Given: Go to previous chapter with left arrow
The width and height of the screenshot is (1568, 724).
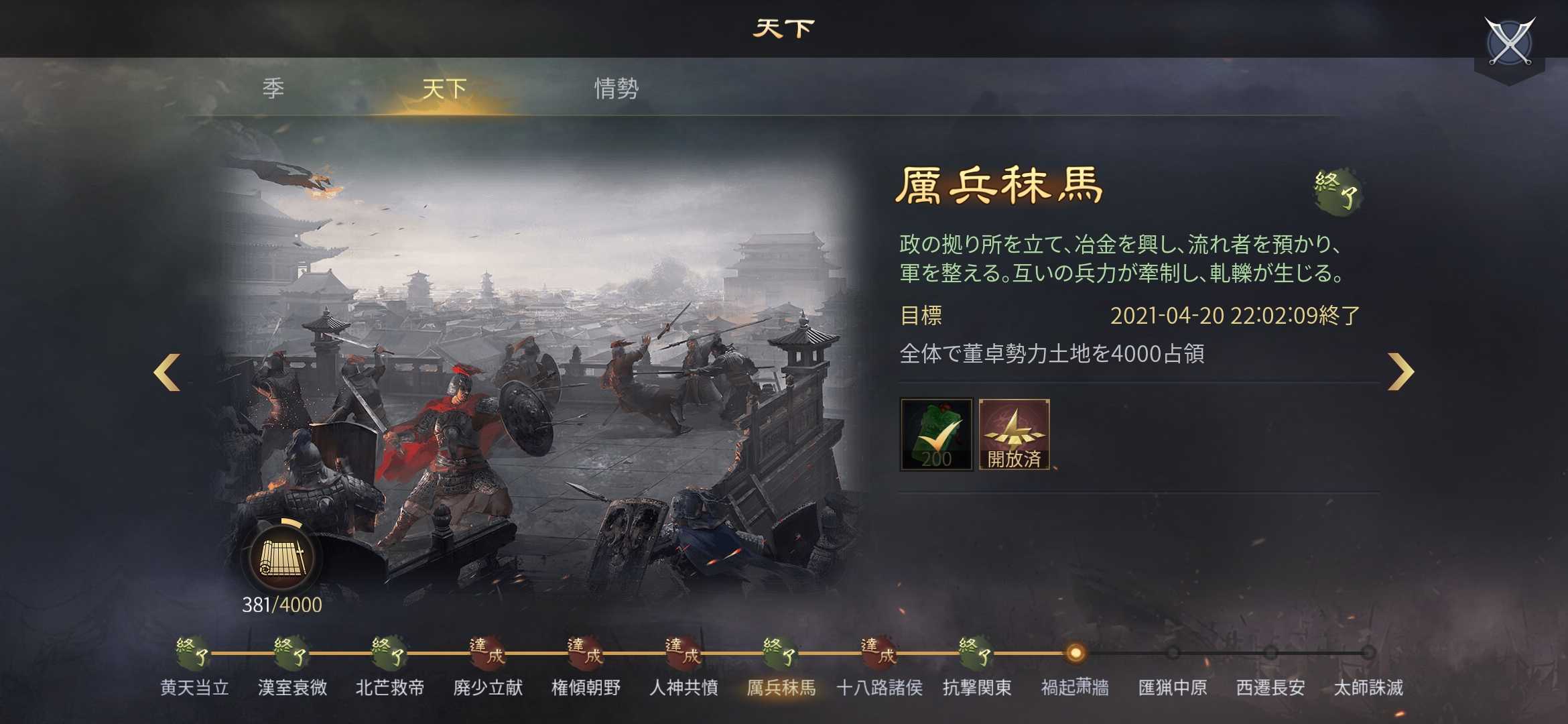Looking at the screenshot, I should click(167, 371).
